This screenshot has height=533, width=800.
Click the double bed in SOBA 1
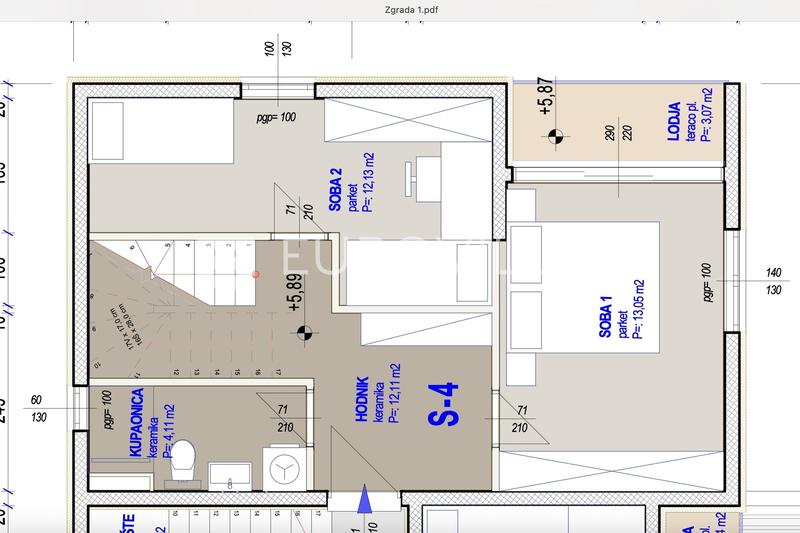coord(583,288)
